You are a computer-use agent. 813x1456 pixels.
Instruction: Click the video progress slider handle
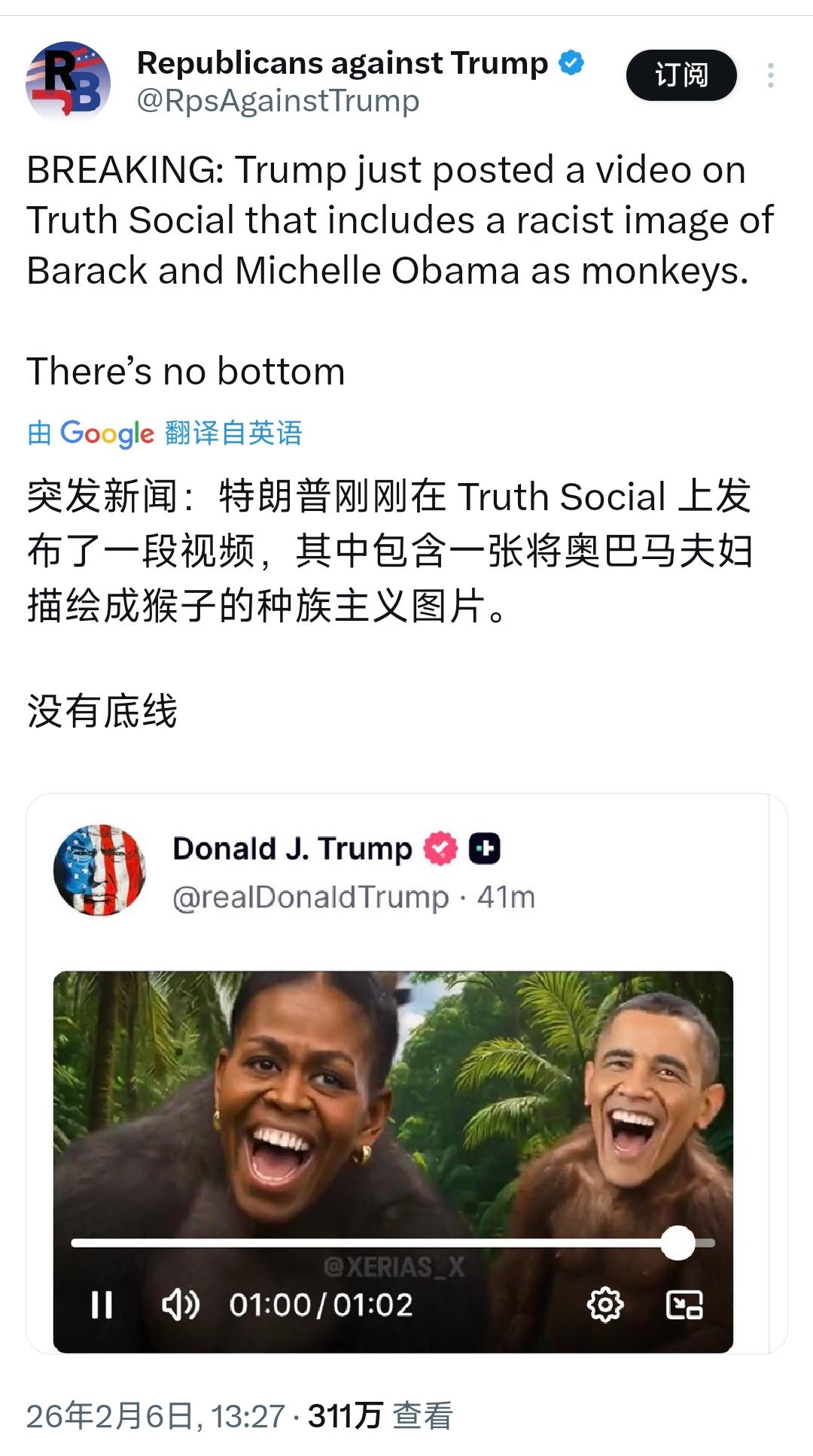677,1242
